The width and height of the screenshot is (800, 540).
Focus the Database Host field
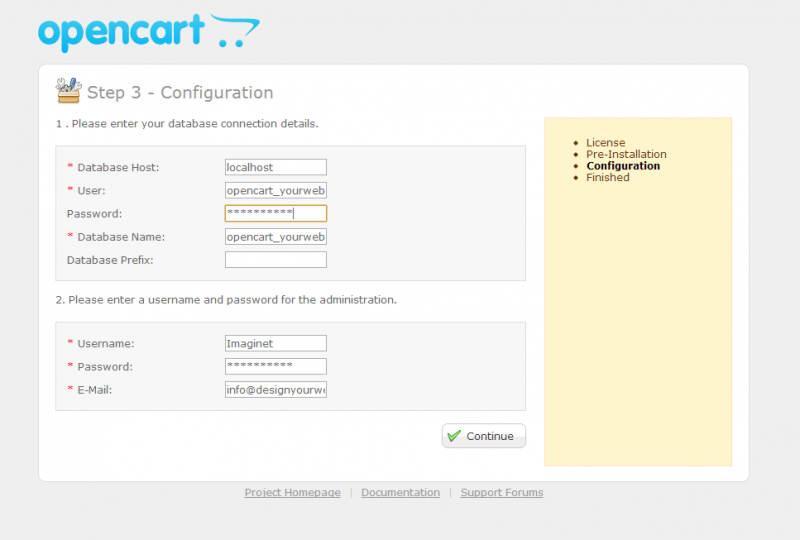pos(276,167)
